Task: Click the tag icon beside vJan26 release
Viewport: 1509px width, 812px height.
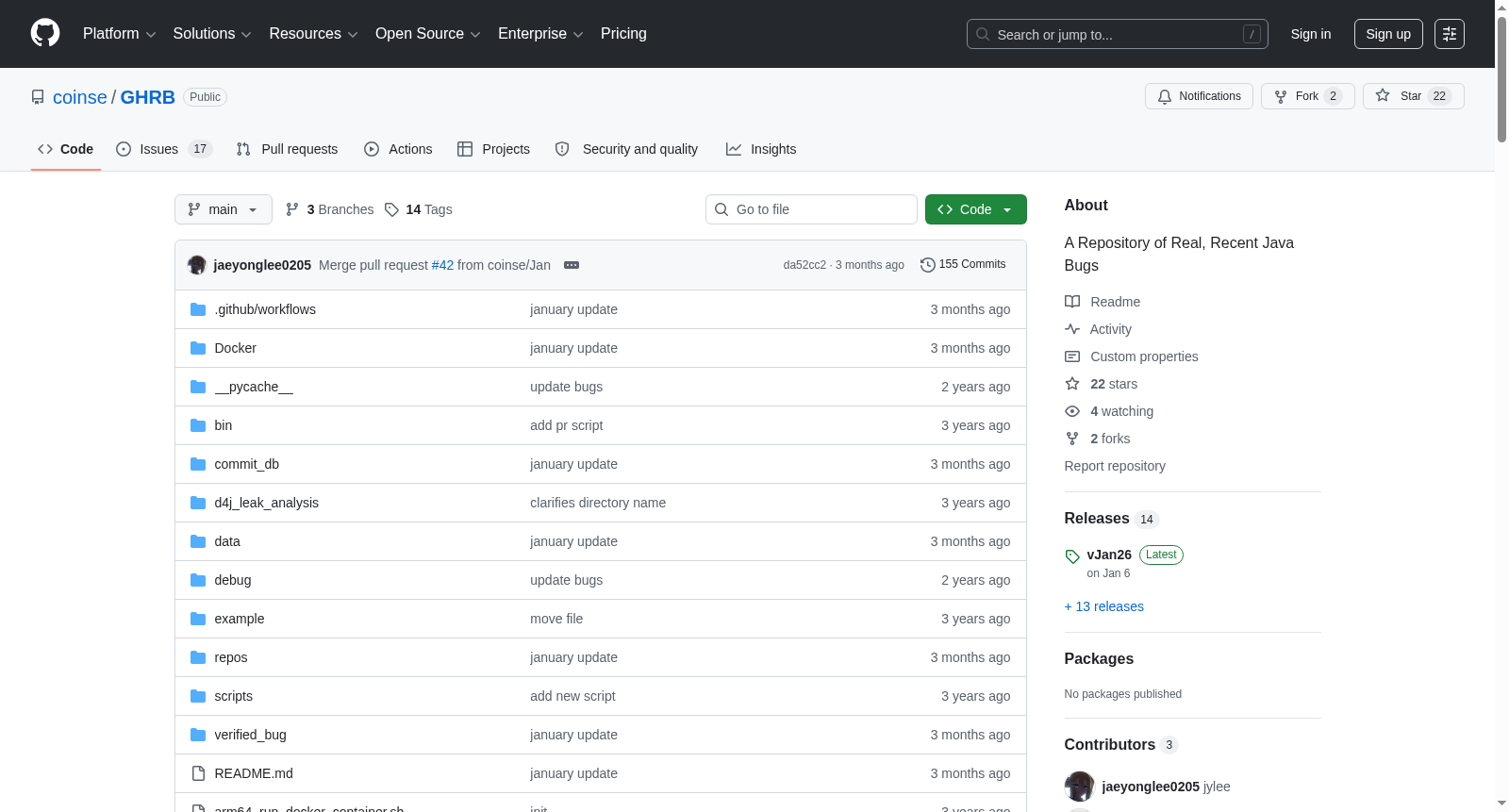Action: [1072, 556]
